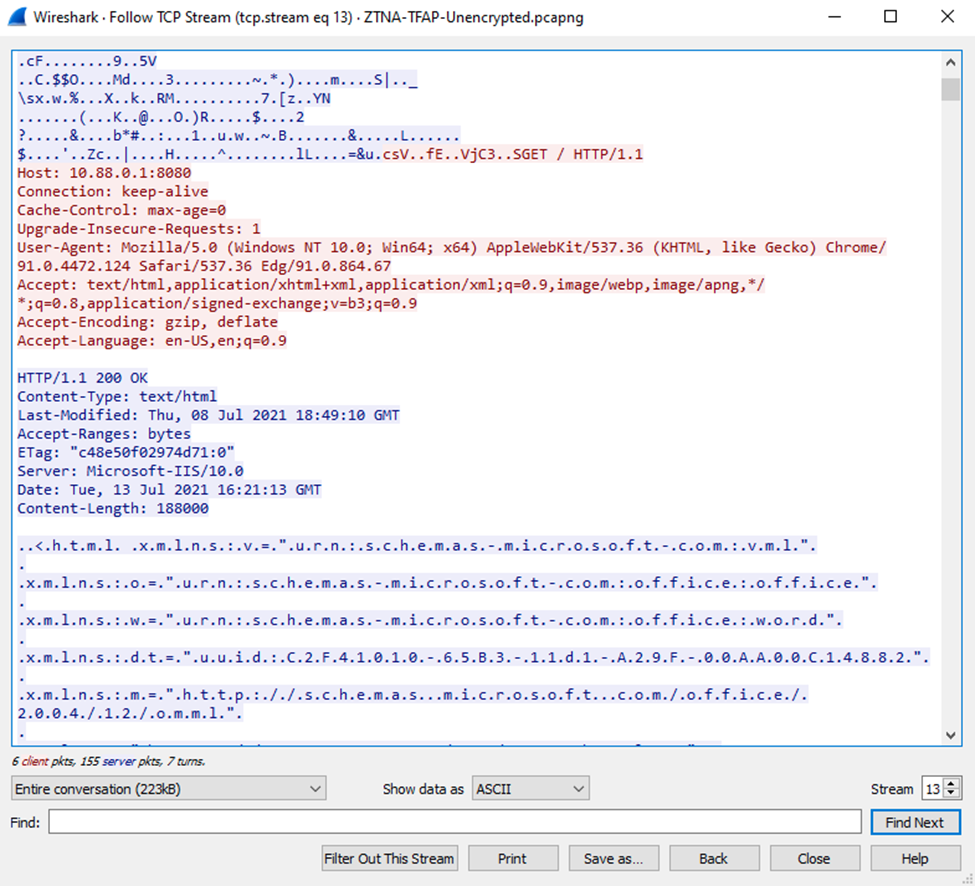Click the 'HTTP/1.1 200 OK' response line
This screenshot has height=886, width=975.
point(82,377)
